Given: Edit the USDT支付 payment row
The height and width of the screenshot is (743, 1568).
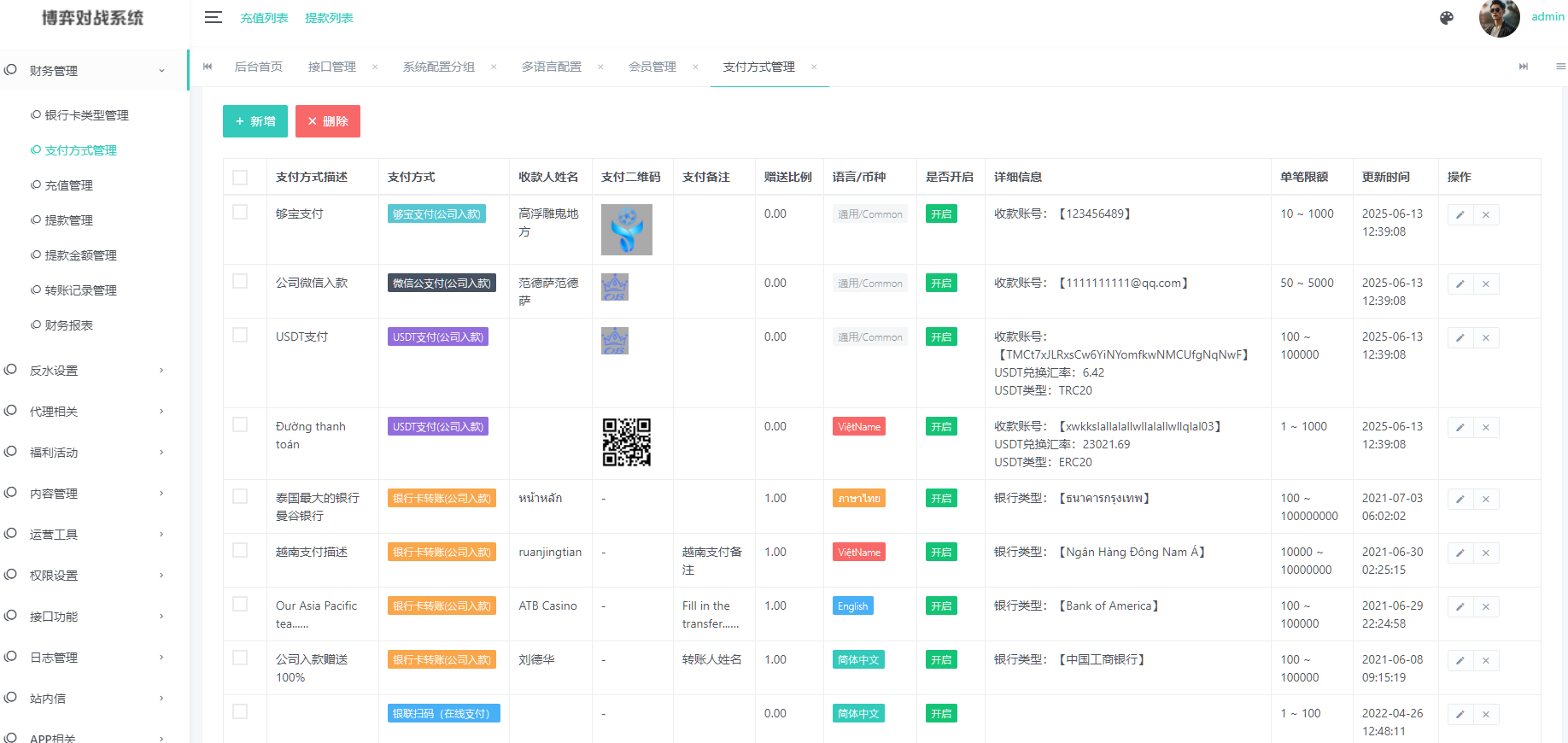Looking at the screenshot, I should [1460, 337].
